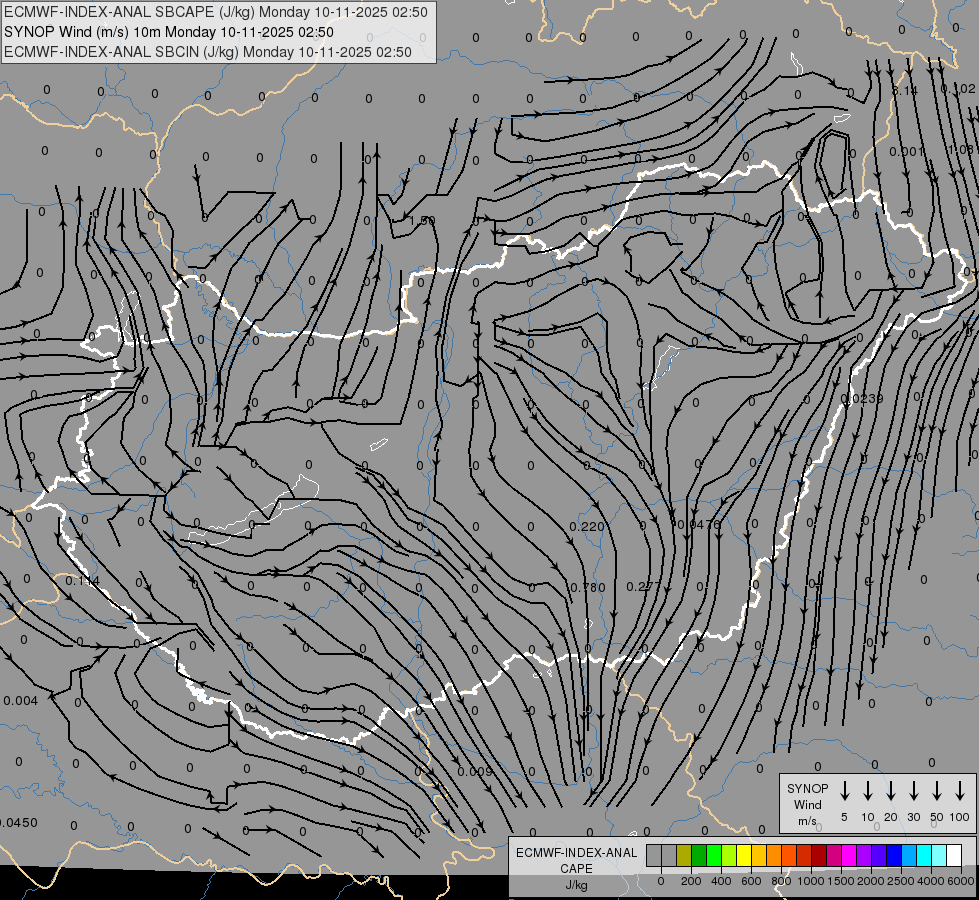The image size is (979, 900).
Task: Click the 5 m/s wind arrow in legend
Action: click(x=844, y=791)
